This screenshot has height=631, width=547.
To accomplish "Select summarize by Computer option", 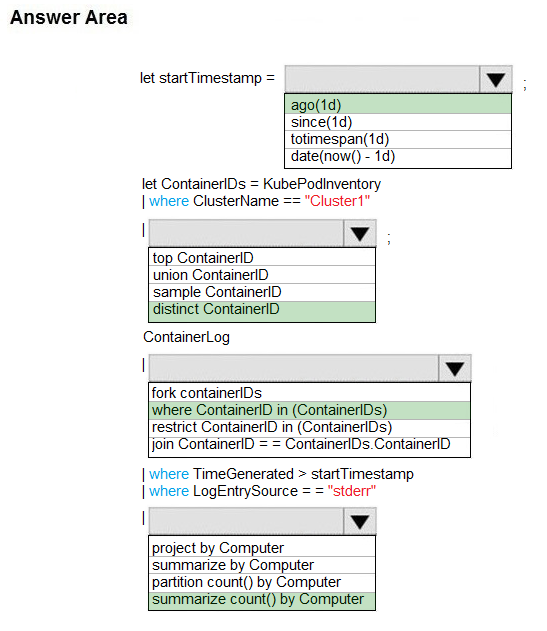I will 262,565.
